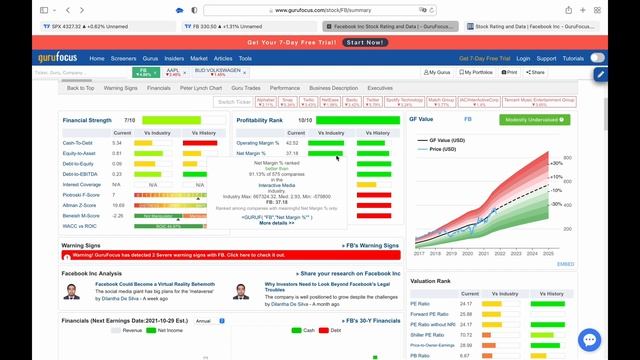Screen dimensions: 640x360
Task: Click the Share button on the page toolbar
Action: (x=535, y=72)
